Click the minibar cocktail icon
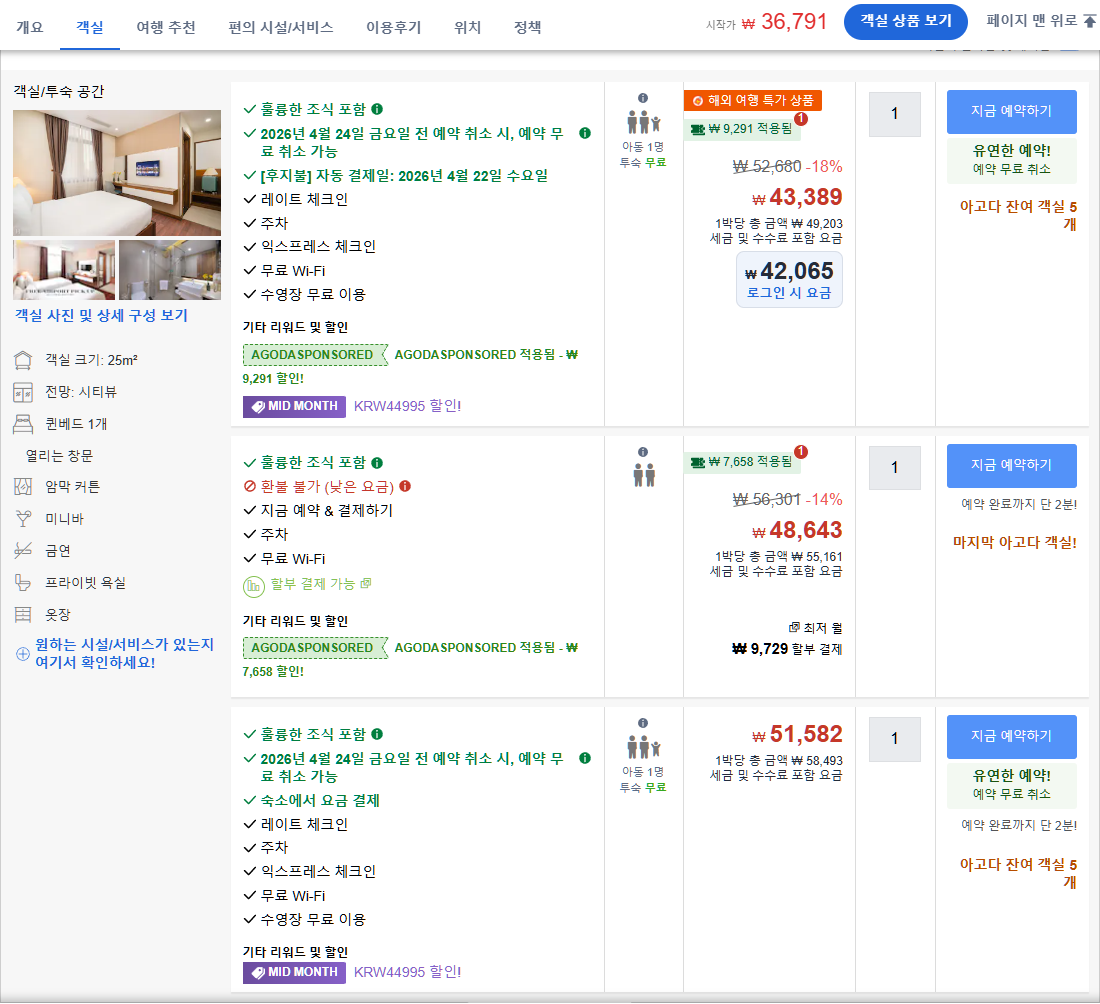This screenshot has width=1100, height=1004. click(23, 519)
